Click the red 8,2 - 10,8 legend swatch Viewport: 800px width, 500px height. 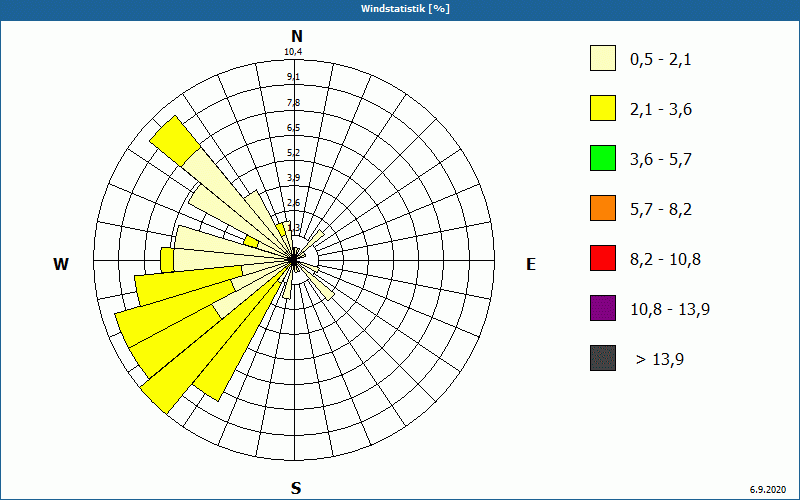pos(603,258)
